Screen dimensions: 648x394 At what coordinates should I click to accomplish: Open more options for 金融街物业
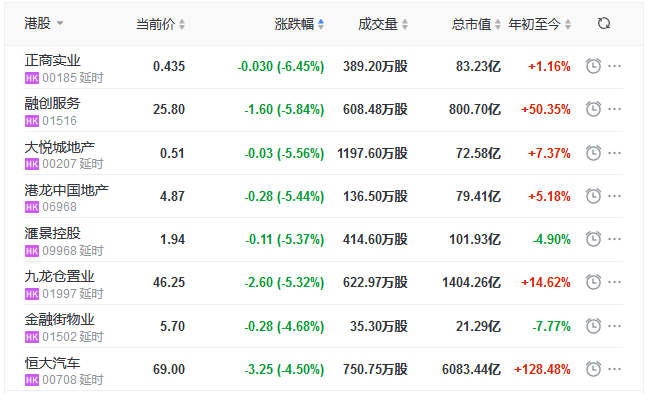(x=615, y=326)
